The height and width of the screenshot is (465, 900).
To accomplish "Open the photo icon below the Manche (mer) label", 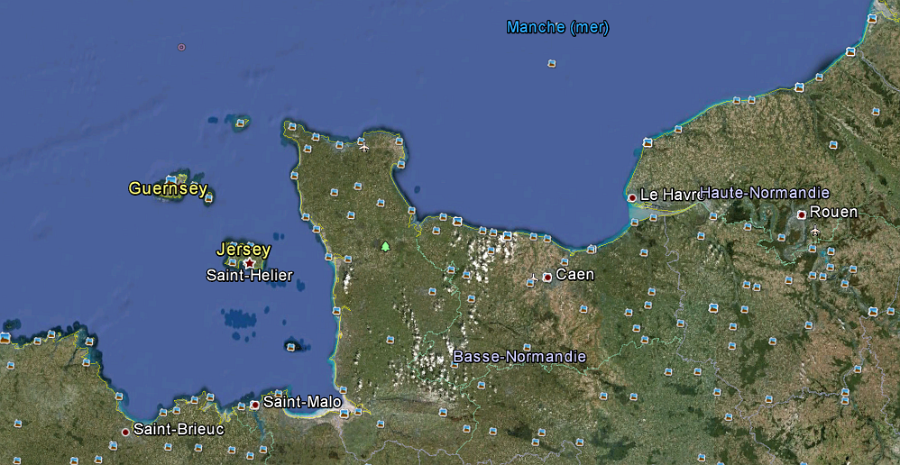I will (x=551, y=64).
